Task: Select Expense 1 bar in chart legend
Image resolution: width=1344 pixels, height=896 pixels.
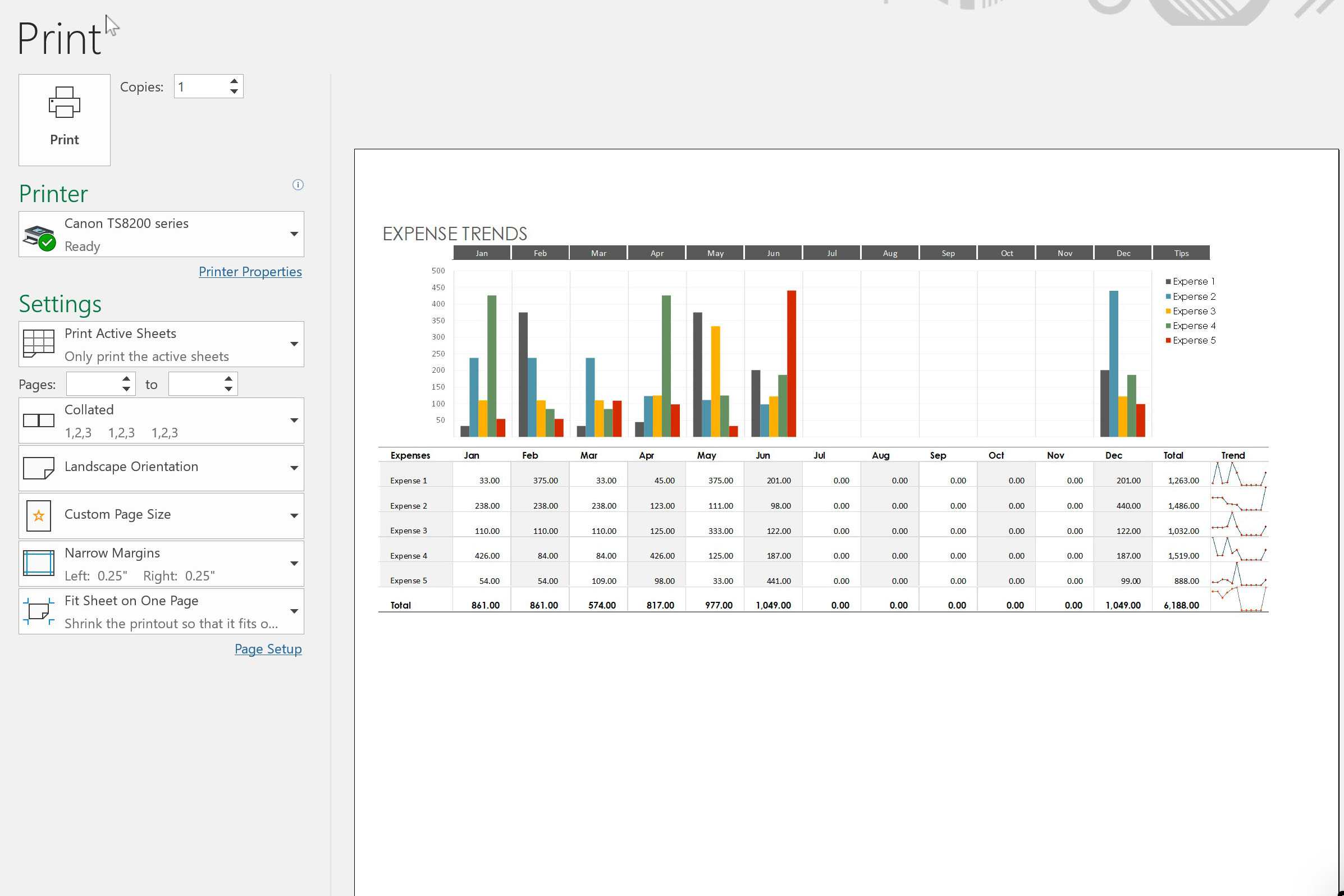Action: click(x=1191, y=281)
